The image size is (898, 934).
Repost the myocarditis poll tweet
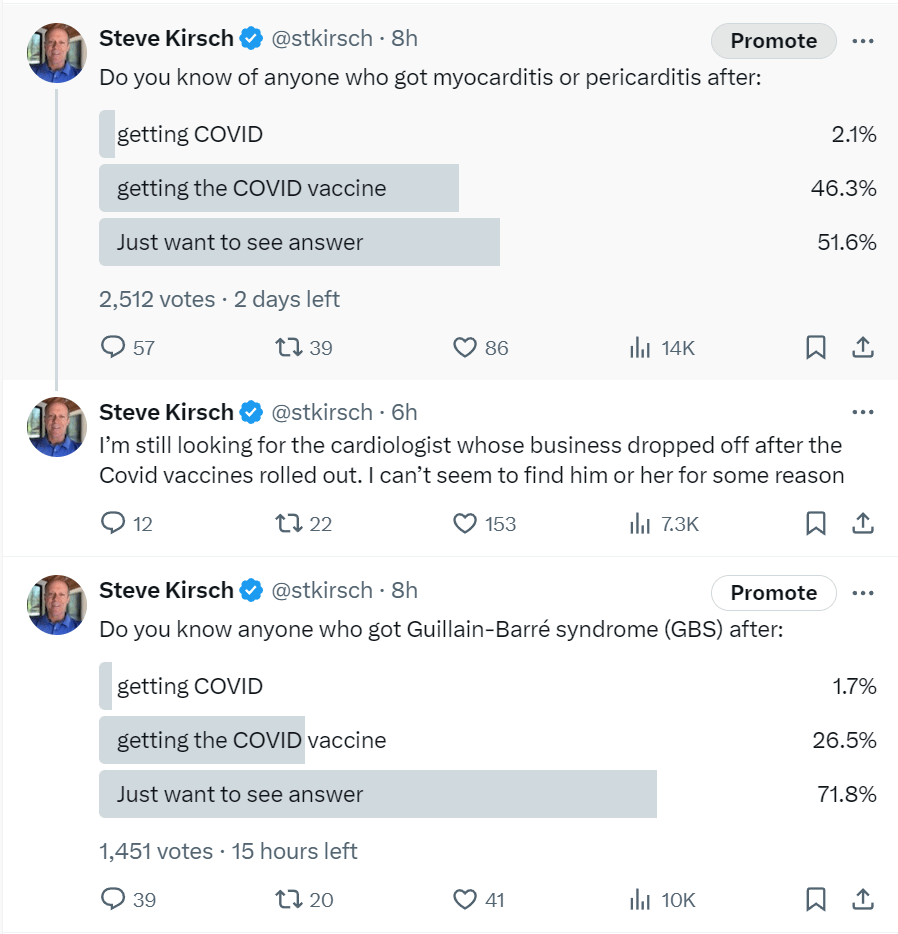pyautogui.click(x=289, y=347)
